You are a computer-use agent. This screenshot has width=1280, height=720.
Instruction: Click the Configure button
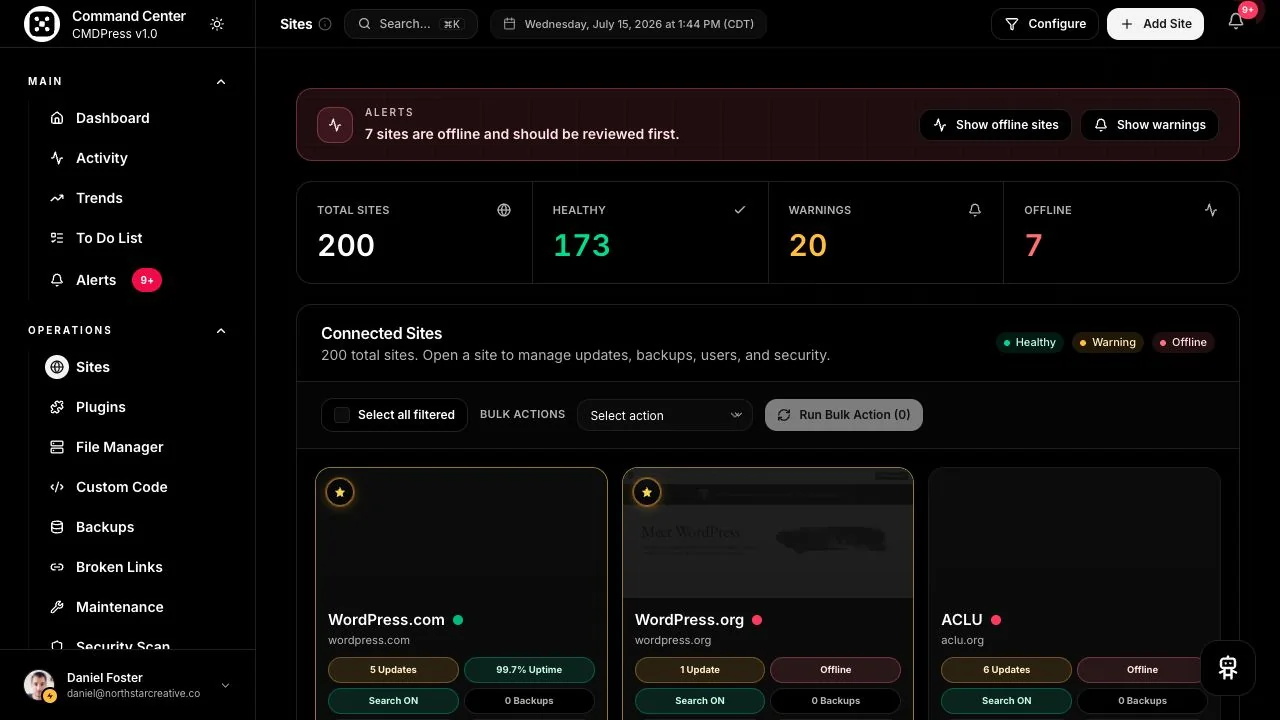1045,24
